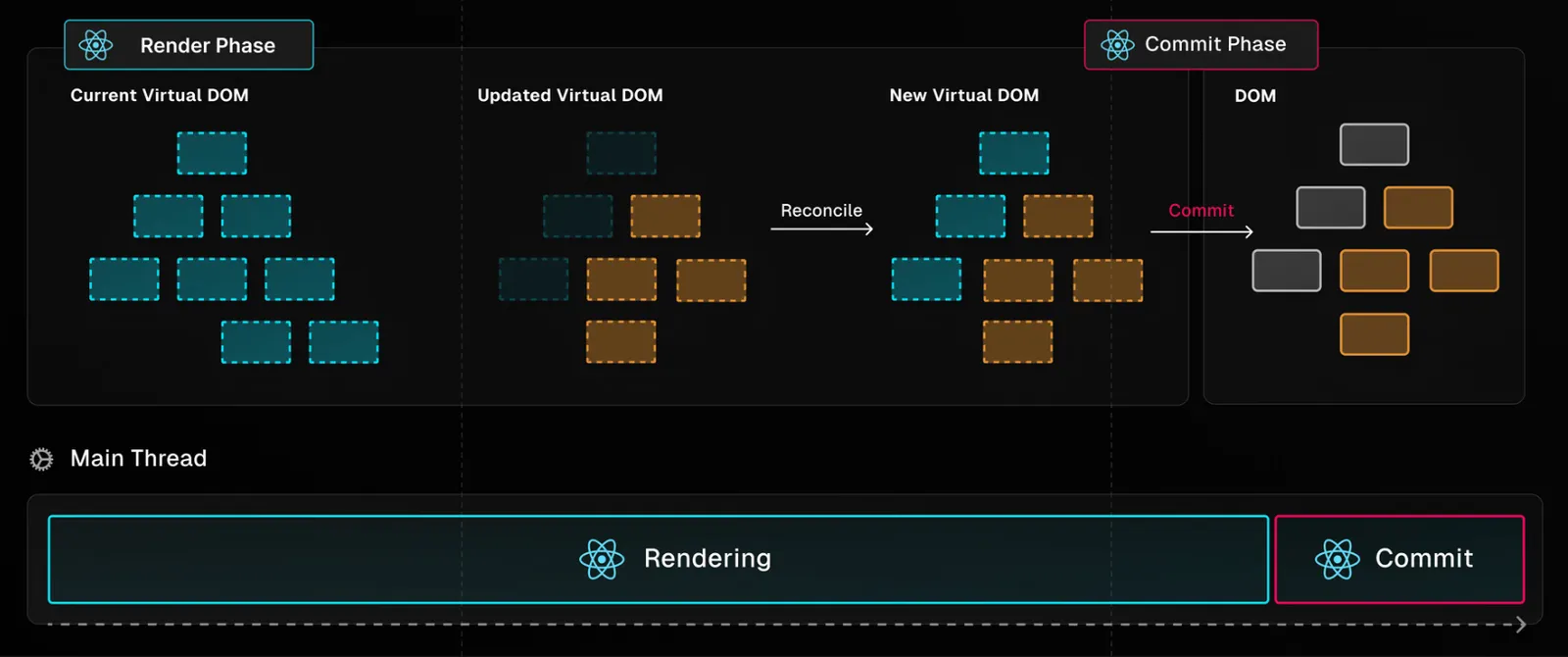The height and width of the screenshot is (657, 1568).
Task: Click the "Current Virtual DOM" heading
Action: click(x=160, y=95)
